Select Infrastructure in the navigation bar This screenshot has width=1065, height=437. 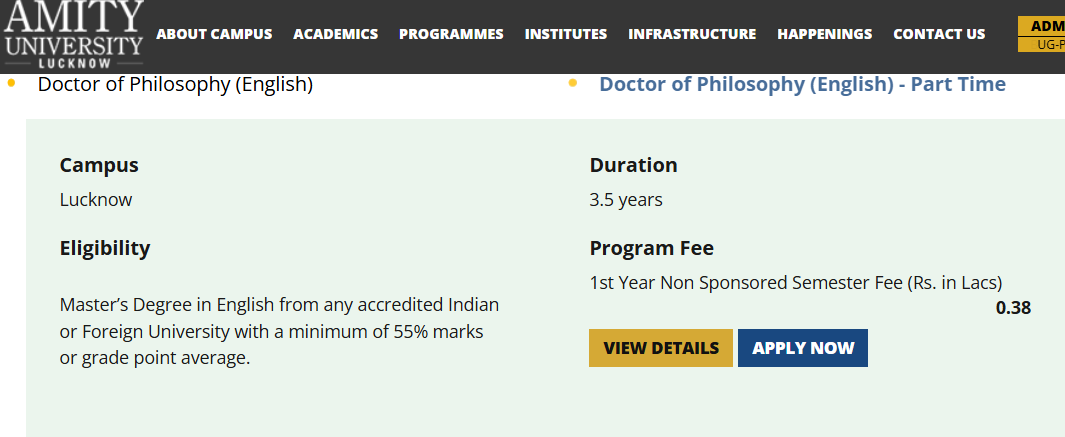[692, 34]
